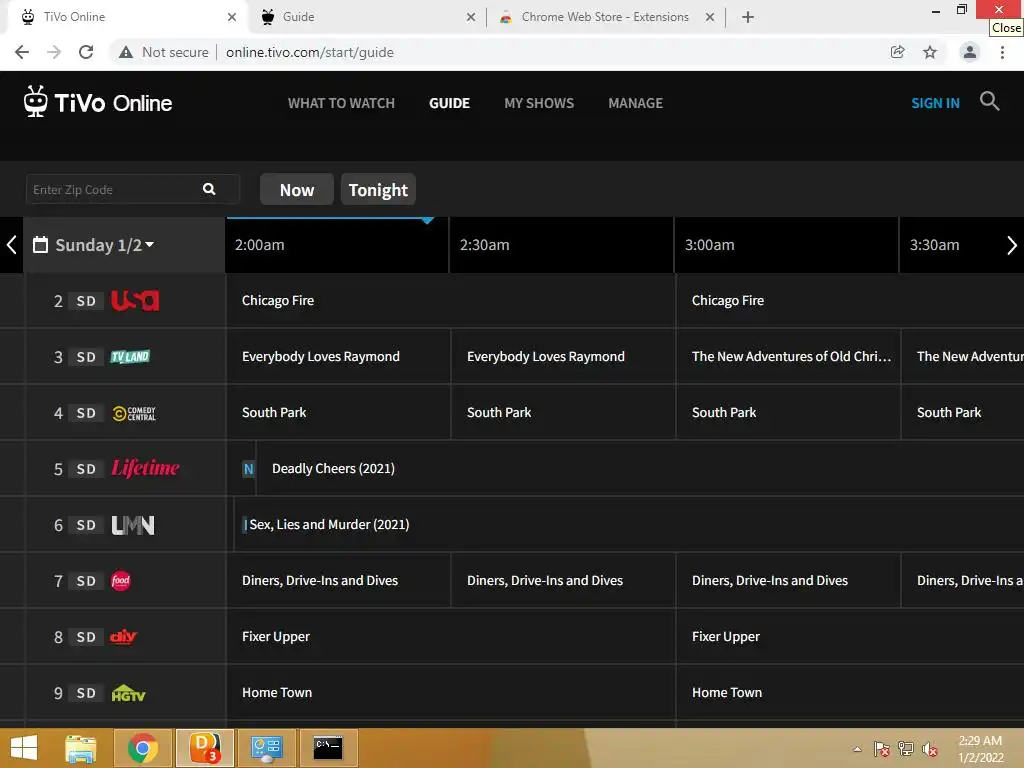Click the muted volume tray icon
Screen dimensions: 1024x768
(930, 749)
